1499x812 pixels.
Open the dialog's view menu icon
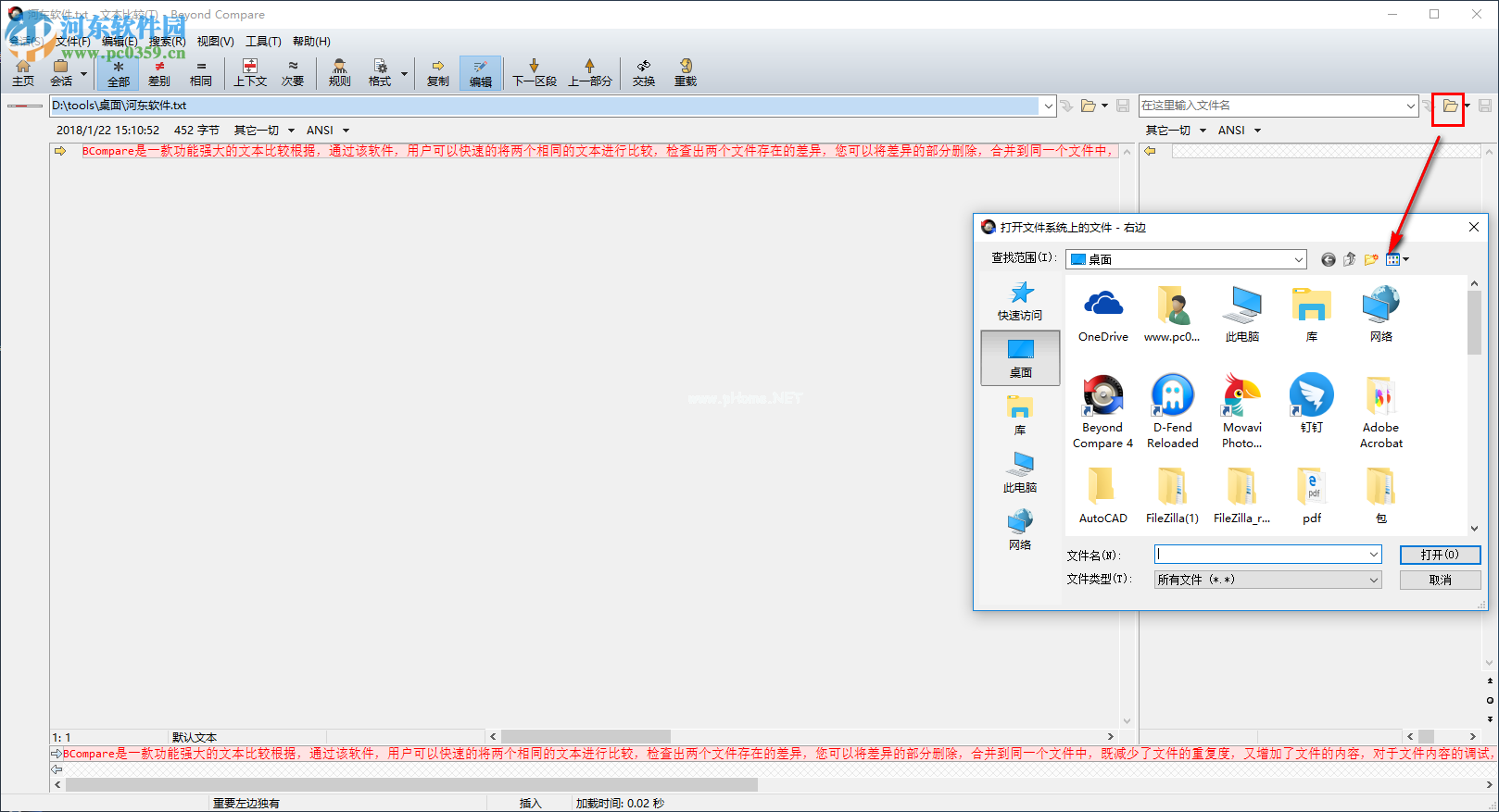pyautogui.click(x=1396, y=259)
